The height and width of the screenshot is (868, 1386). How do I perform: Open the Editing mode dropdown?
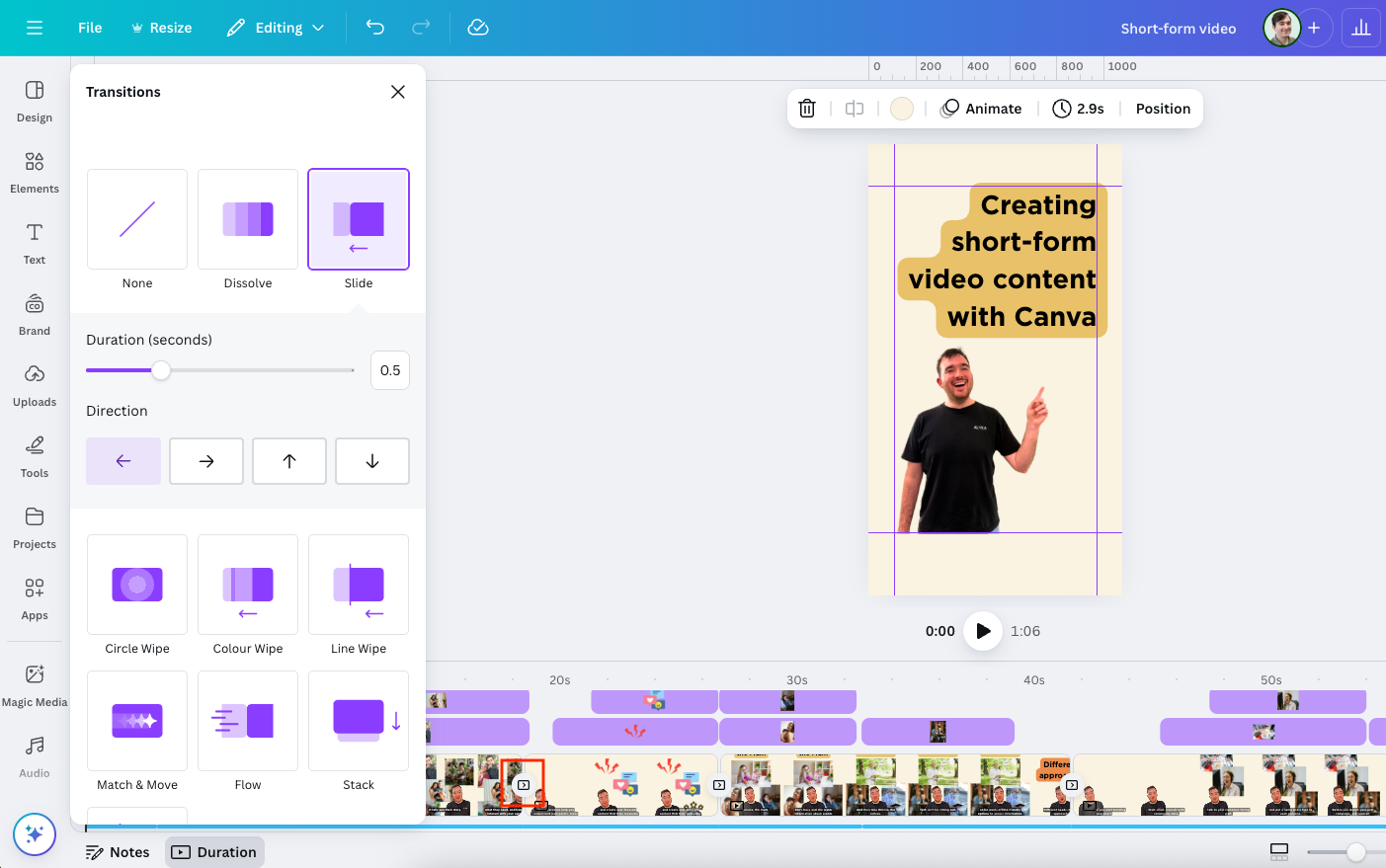click(x=275, y=28)
